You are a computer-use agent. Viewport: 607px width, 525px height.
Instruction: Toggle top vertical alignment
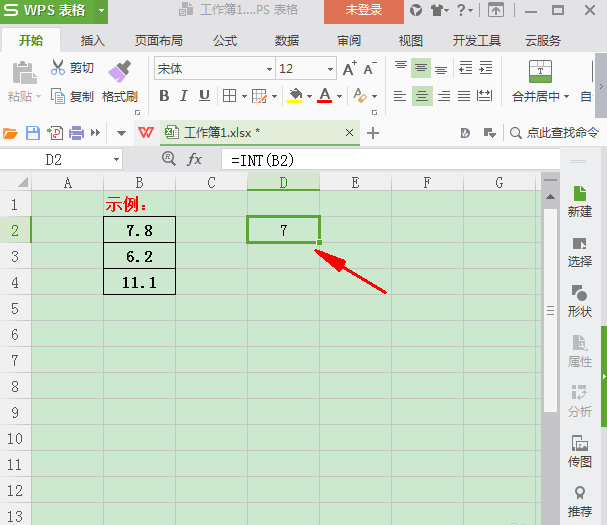click(x=401, y=67)
